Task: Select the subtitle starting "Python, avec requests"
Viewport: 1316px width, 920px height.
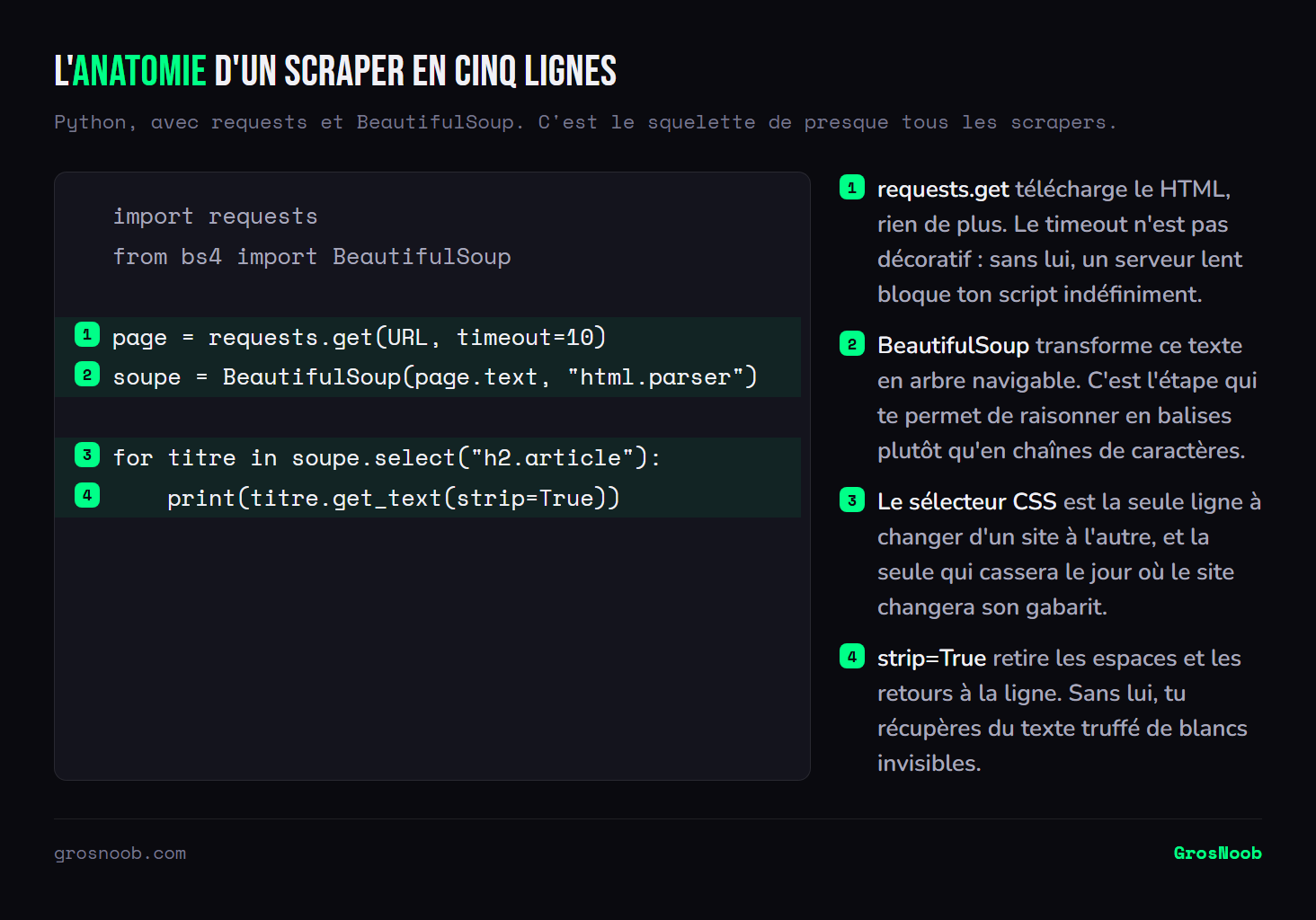Action: 585,122
